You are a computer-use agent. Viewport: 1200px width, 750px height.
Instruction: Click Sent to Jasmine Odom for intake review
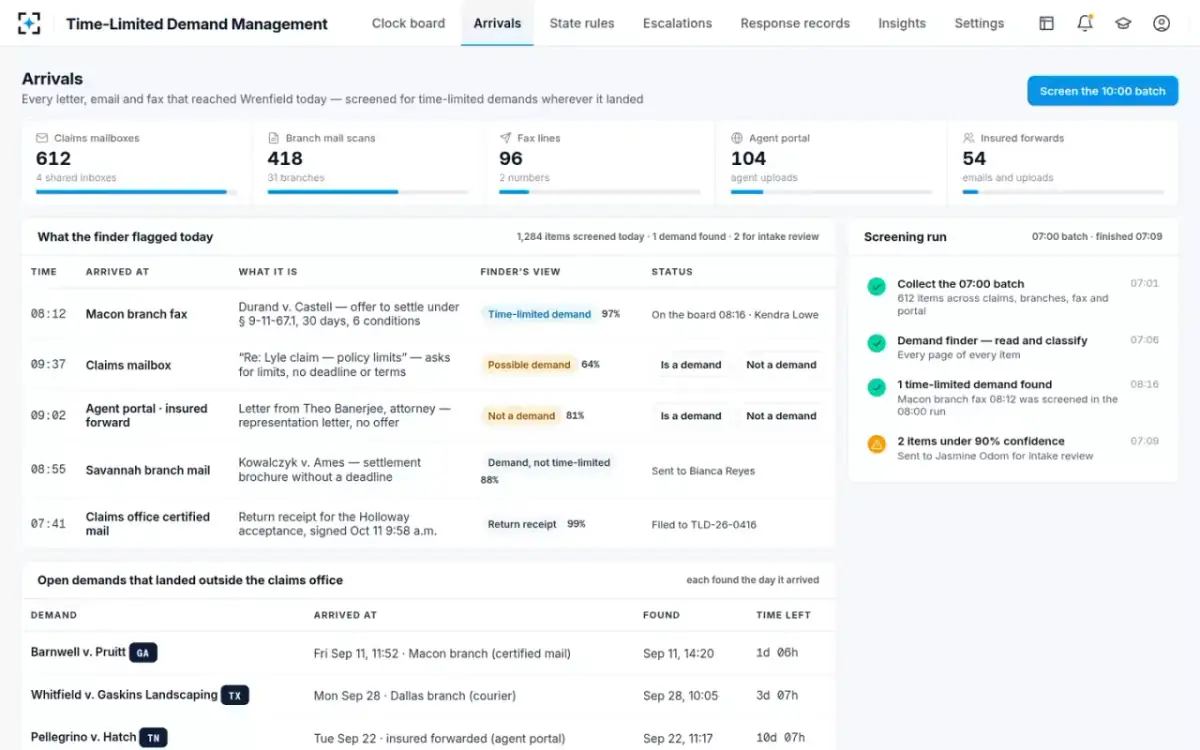pyautogui.click(x=995, y=456)
